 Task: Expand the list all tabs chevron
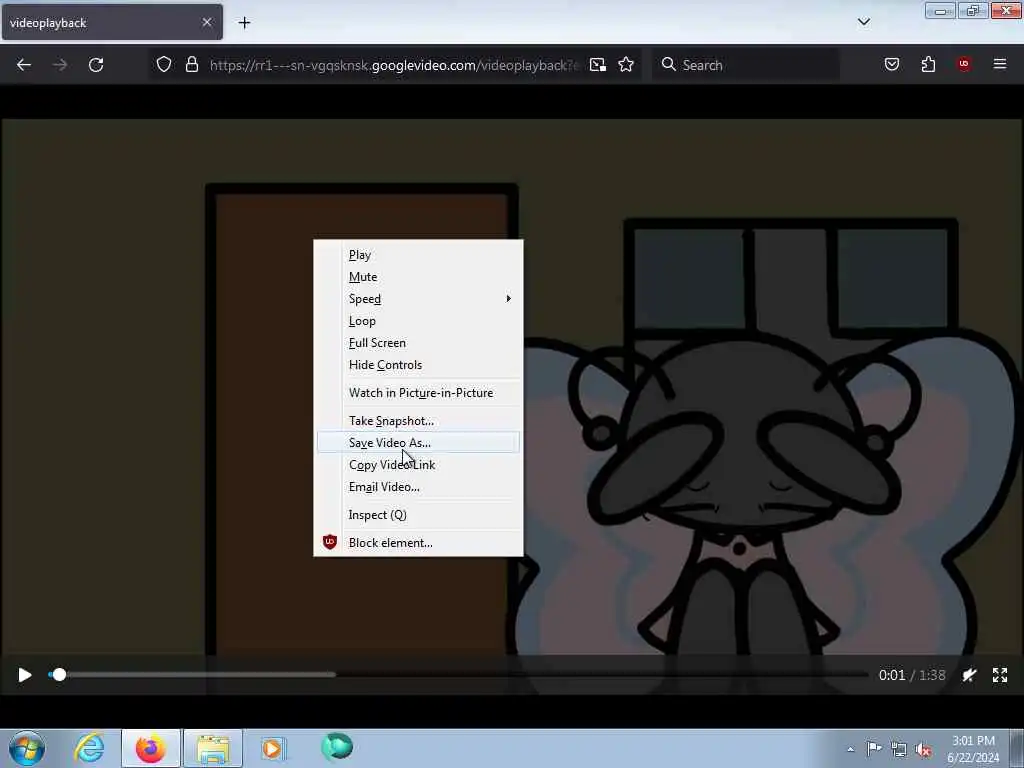click(x=864, y=22)
